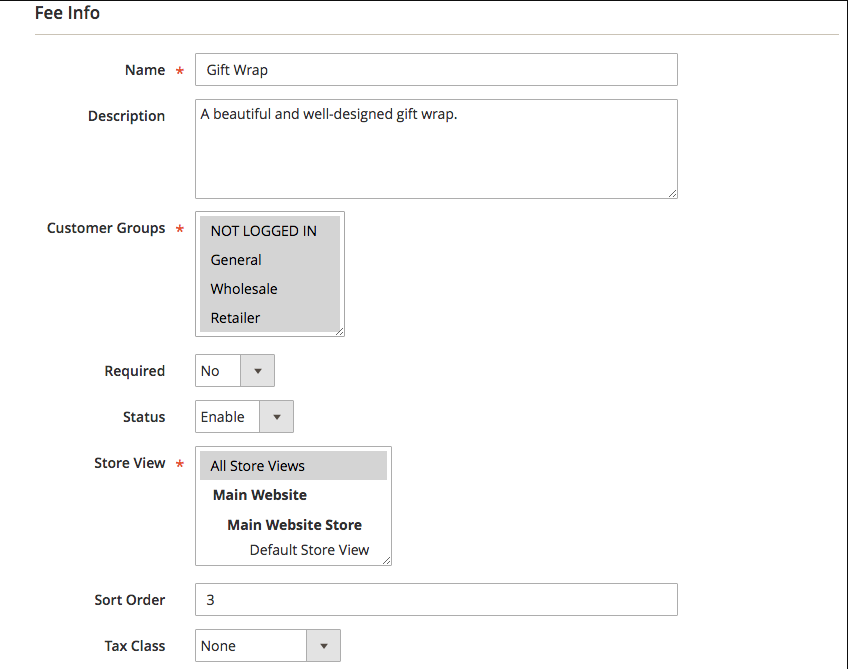Click the Main Website Store group label

[294, 525]
